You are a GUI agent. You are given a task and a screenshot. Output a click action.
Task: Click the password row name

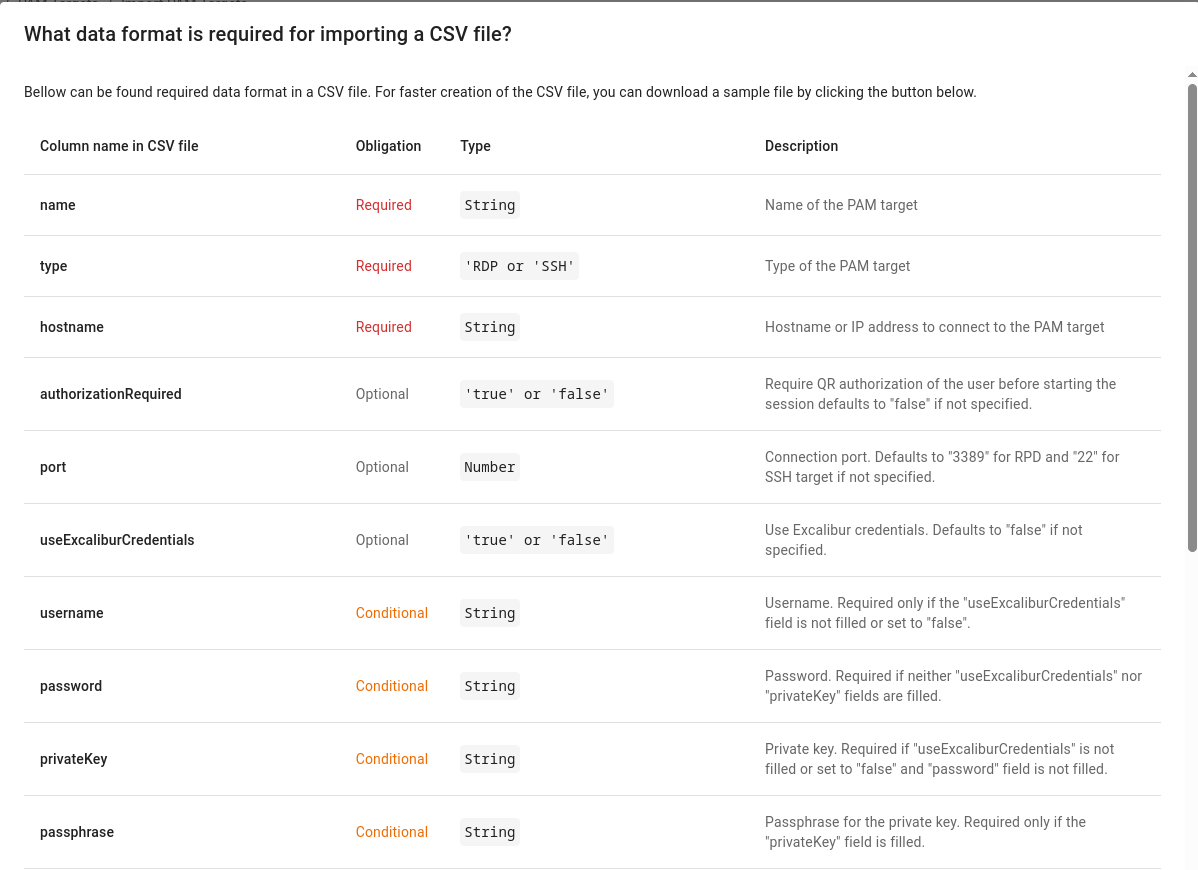click(x=71, y=686)
